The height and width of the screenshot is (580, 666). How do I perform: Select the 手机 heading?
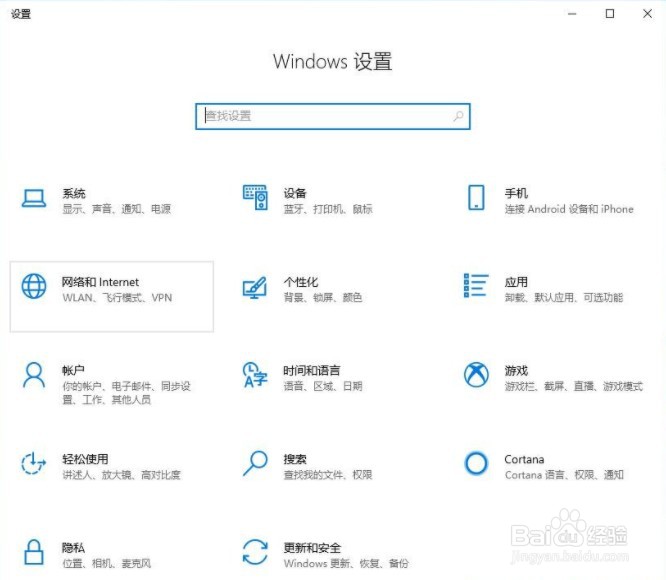(x=516, y=194)
